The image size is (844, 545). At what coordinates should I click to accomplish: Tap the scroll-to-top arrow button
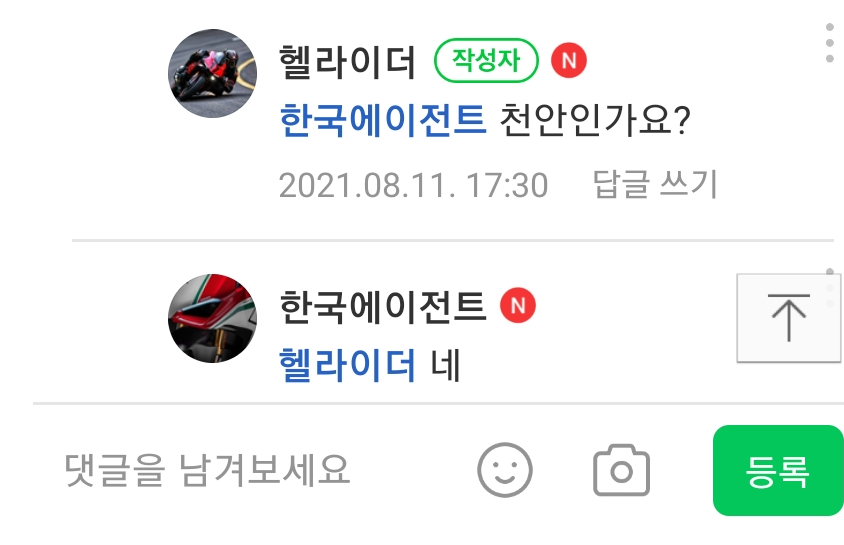pos(789,318)
